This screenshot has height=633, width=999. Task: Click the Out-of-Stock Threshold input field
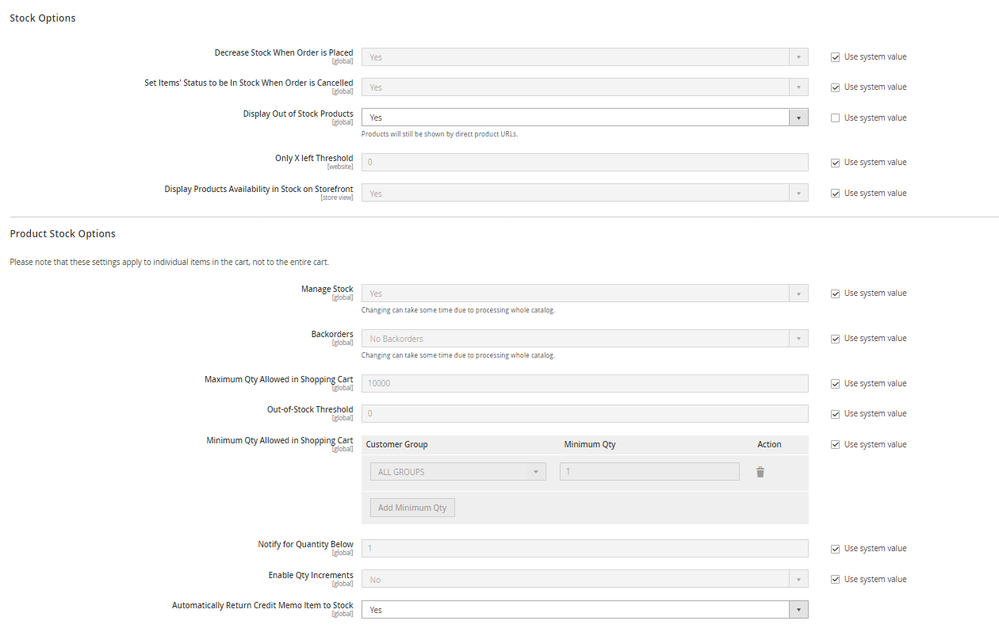(584, 414)
